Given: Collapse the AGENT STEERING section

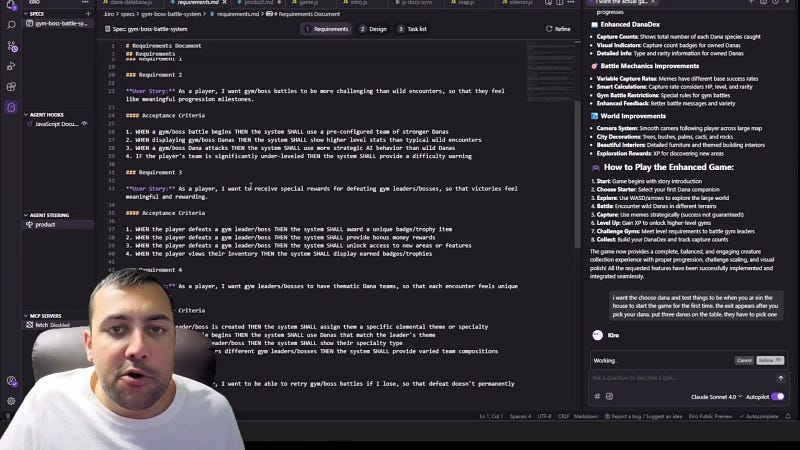Looking at the screenshot, I should 49,215.
